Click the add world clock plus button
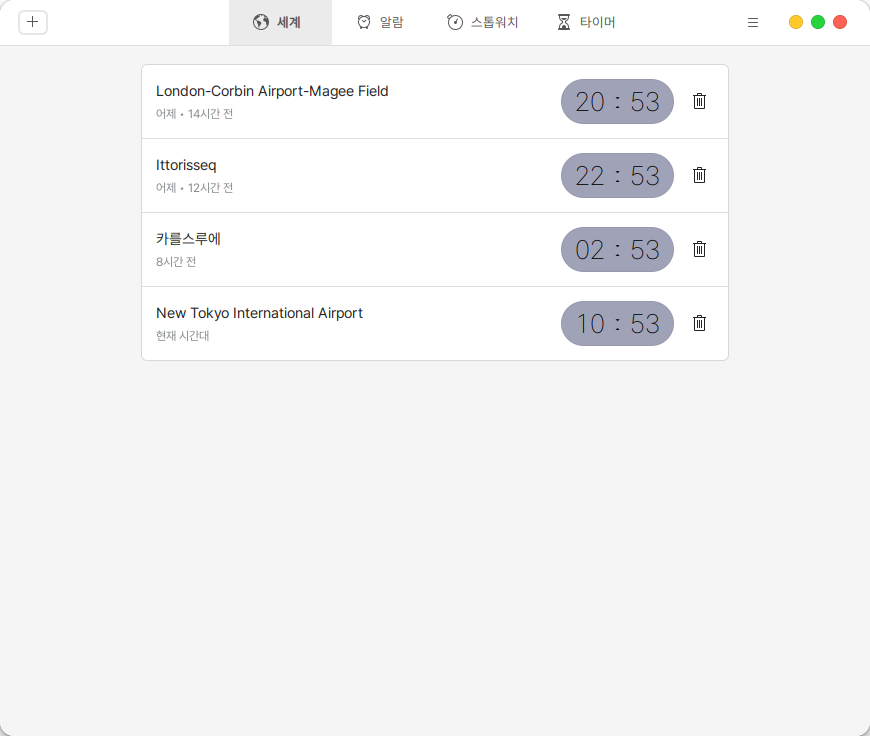 point(33,22)
